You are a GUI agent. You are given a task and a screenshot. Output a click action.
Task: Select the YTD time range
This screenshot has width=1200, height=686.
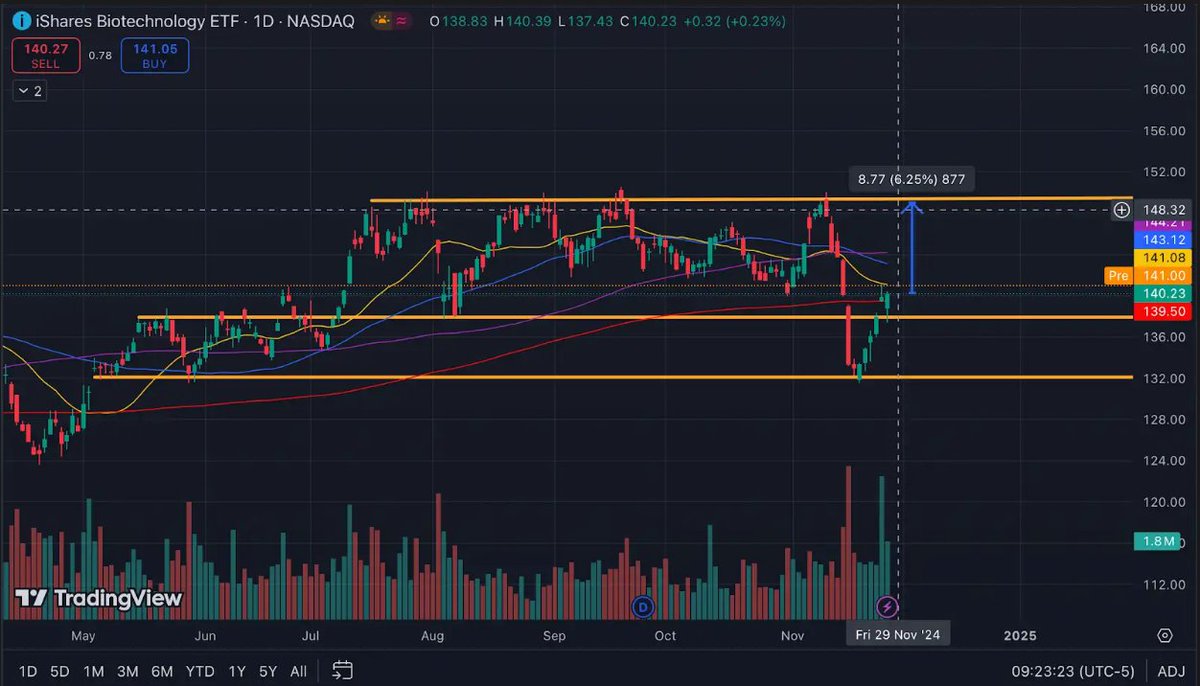200,670
